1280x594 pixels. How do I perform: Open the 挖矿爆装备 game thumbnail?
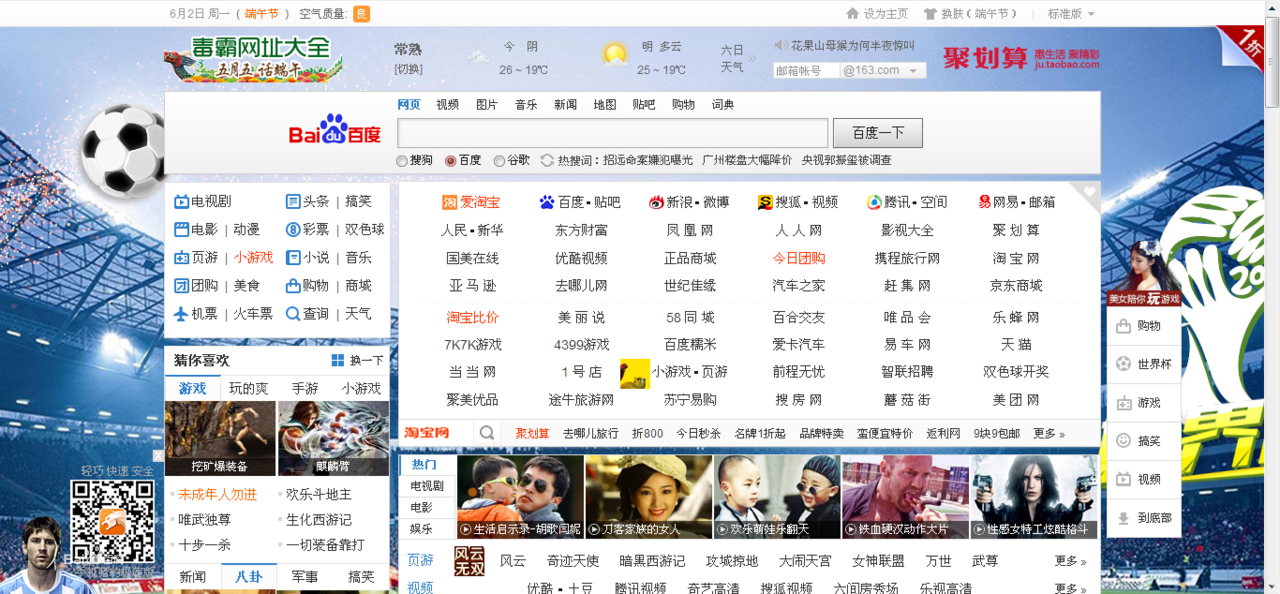pyautogui.click(x=220, y=438)
